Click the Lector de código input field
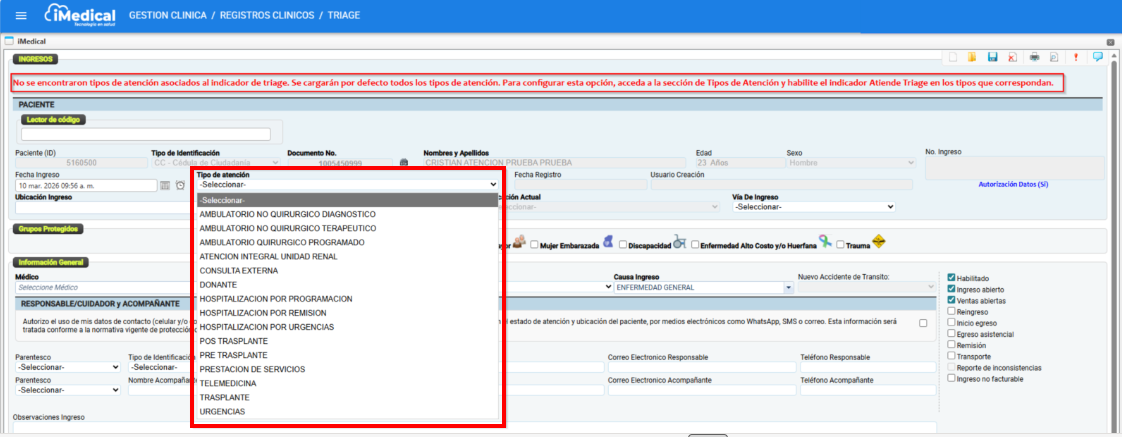1122x437 pixels. click(145, 134)
